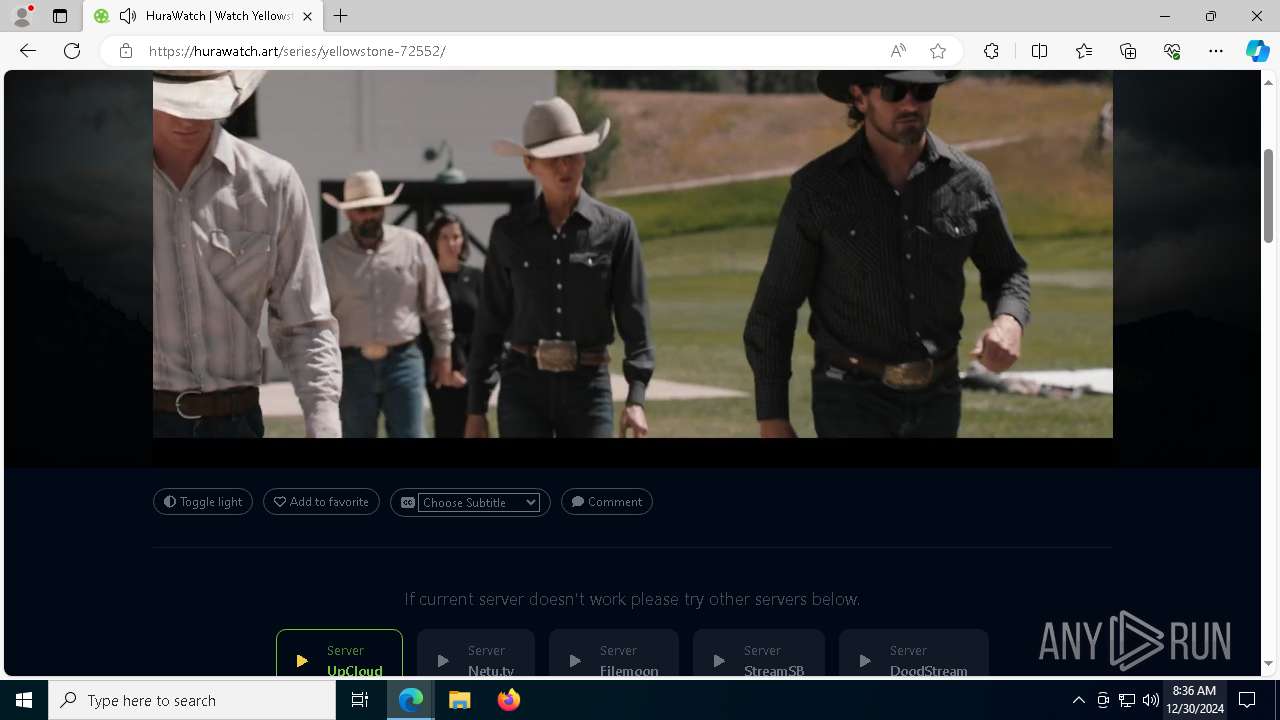This screenshot has width=1280, height=720.
Task: Open Task View on the taskbar
Action: (x=360, y=700)
